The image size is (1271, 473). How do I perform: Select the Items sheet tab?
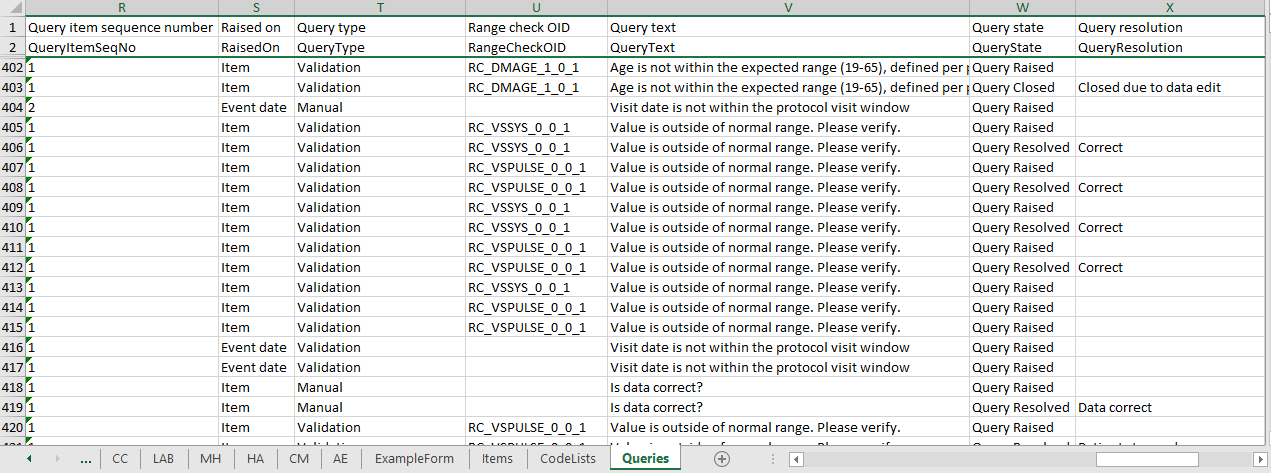click(497, 459)
